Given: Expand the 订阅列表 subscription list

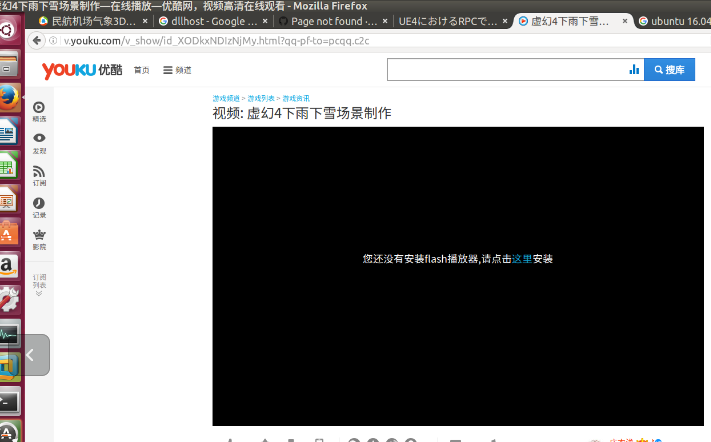Looking at the screenshot, I should (x=39, y=285).
